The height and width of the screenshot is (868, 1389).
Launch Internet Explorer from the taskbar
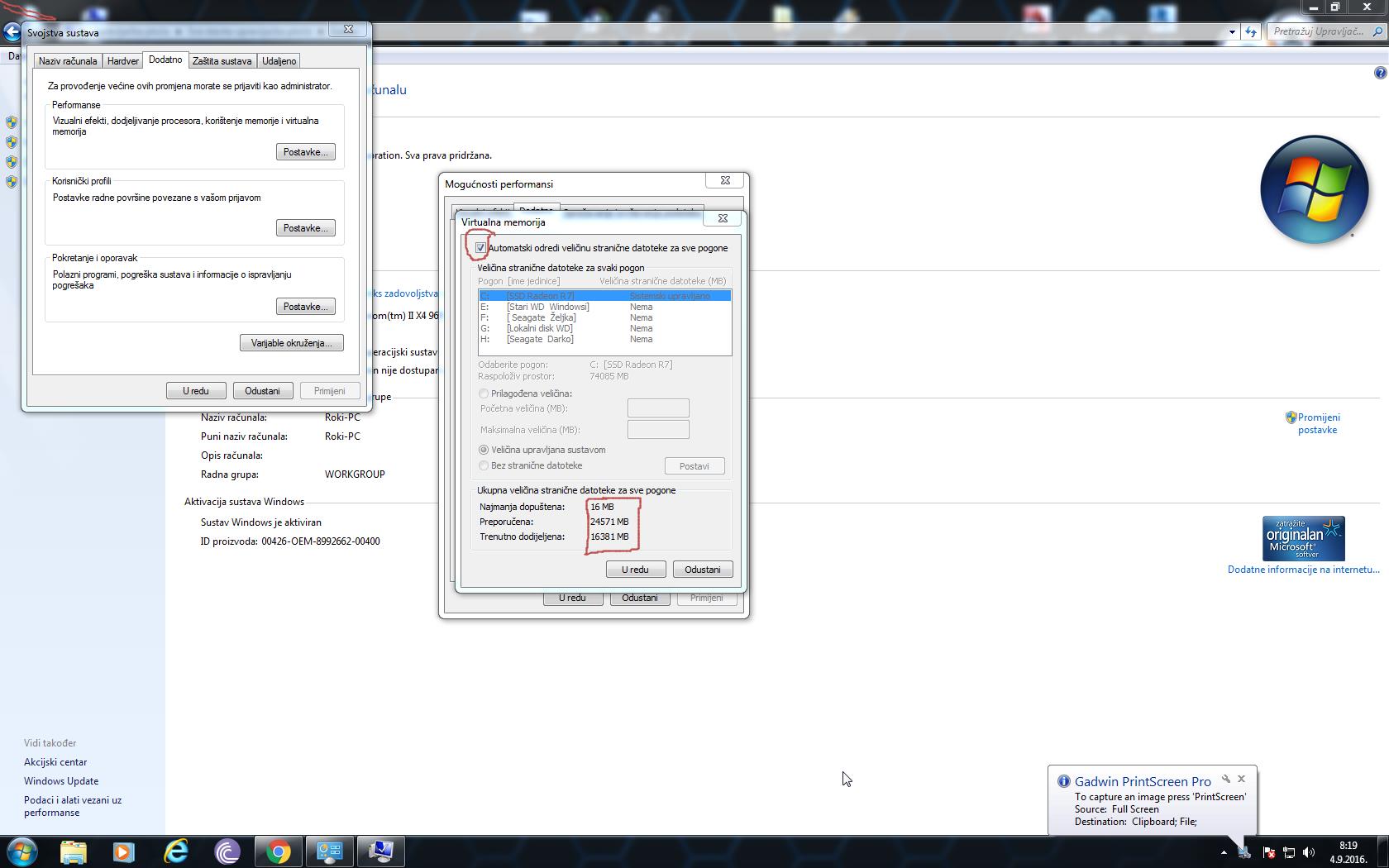pyautogui.click(x=176, y=851)
